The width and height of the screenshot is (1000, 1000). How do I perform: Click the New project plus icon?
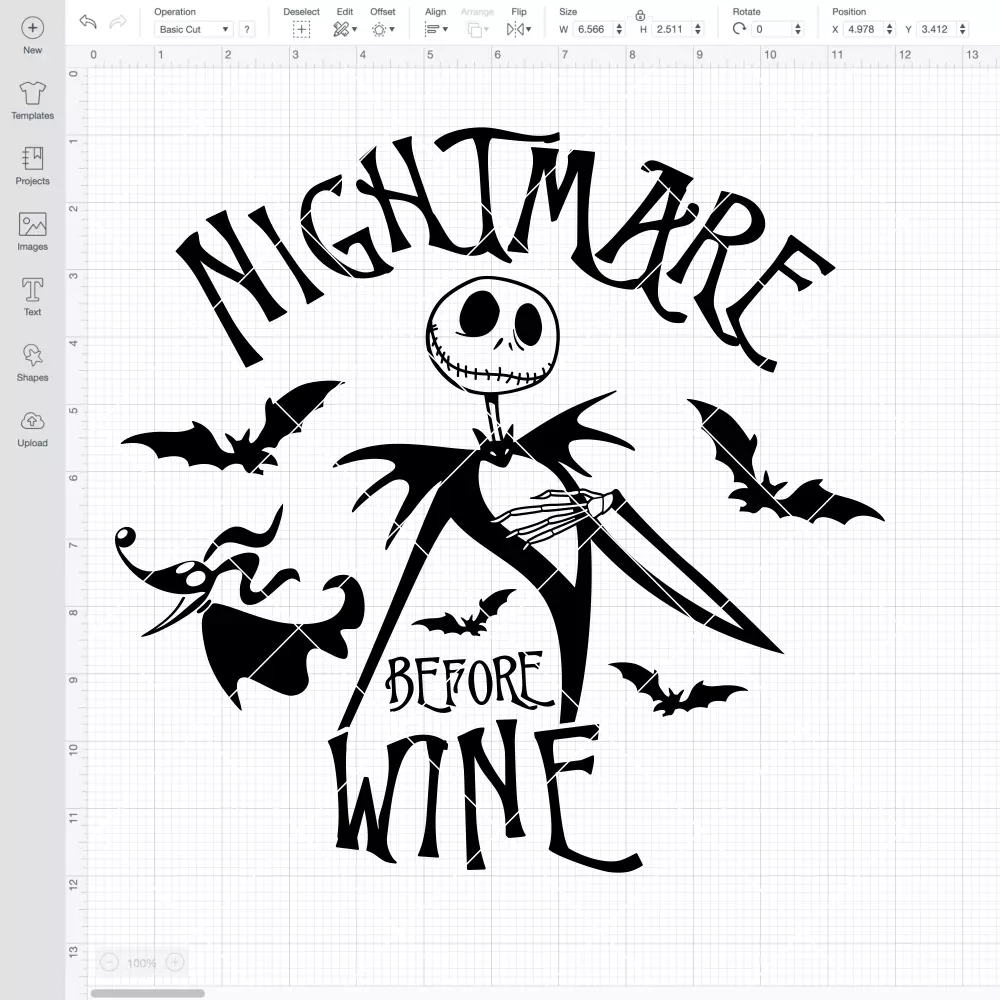(x=33, y=28)
